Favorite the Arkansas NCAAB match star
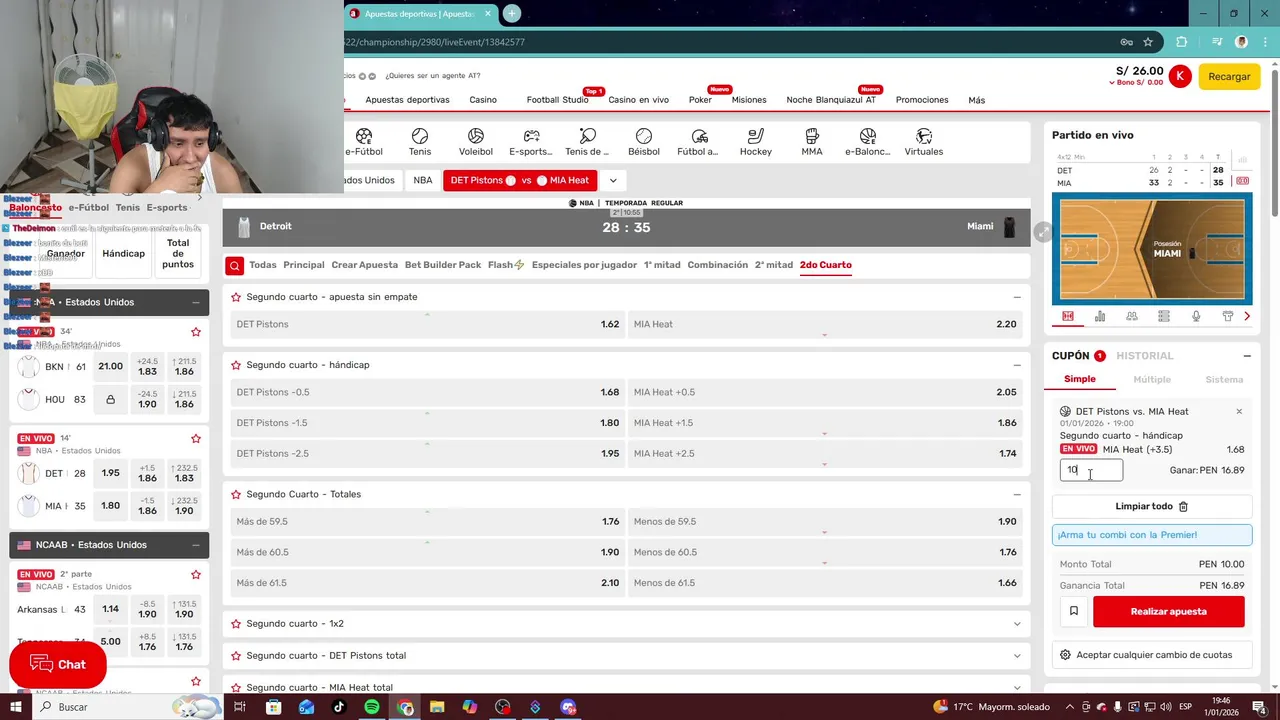The height and width of the screenshot is (720, 1280). (196, 575)
